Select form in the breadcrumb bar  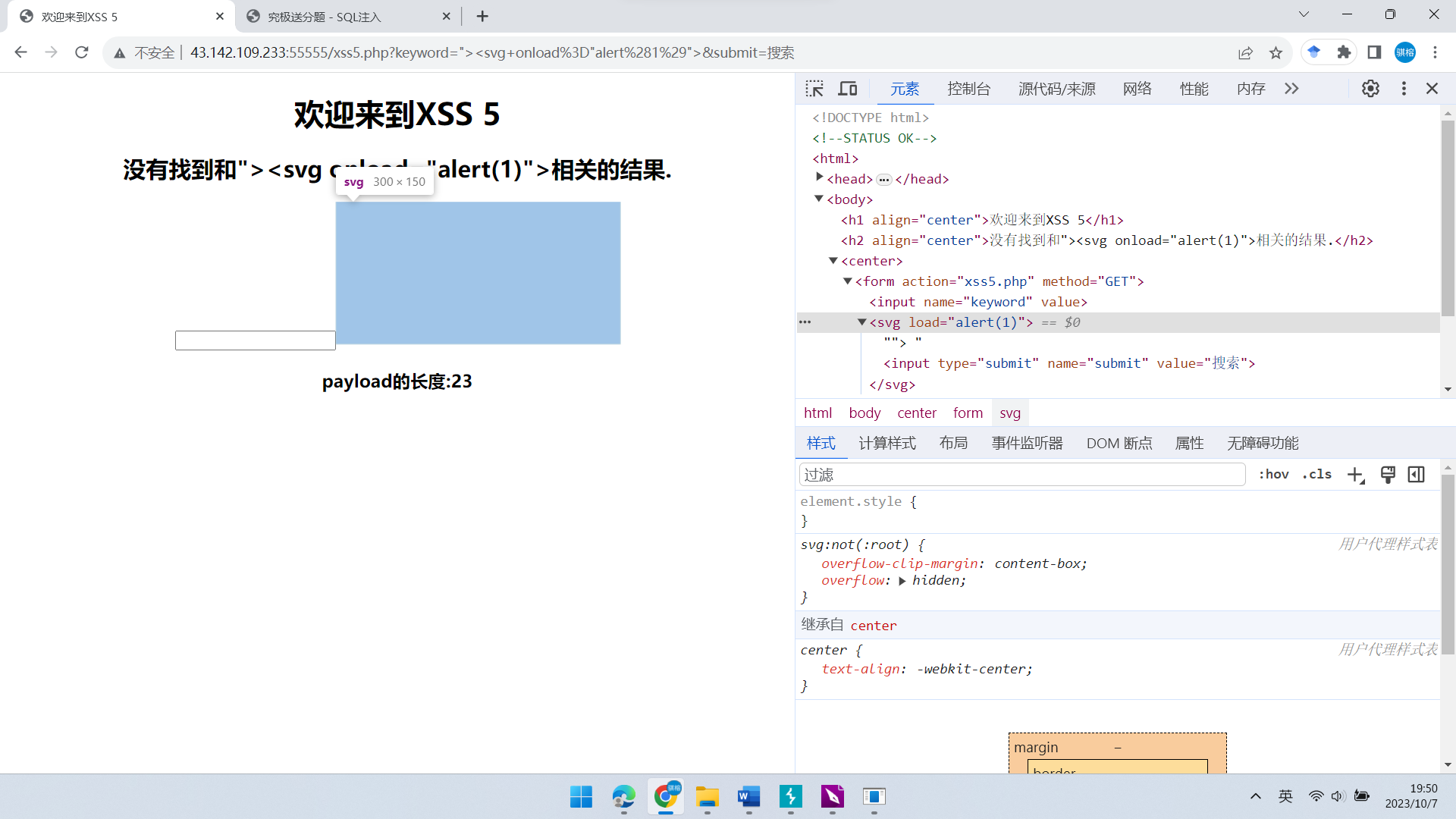pyautogui.click(x=968, y=413)
